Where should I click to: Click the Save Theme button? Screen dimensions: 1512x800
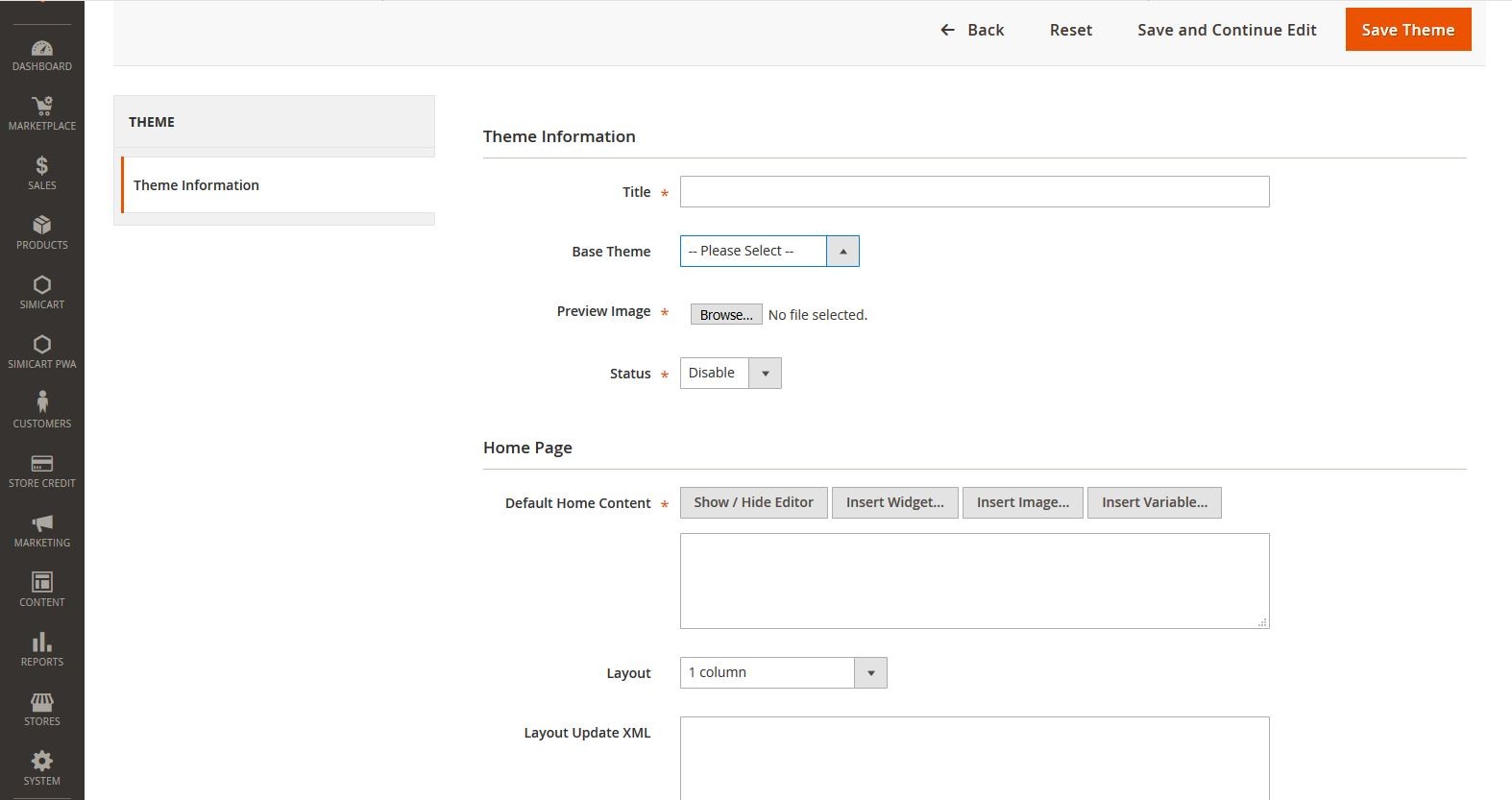click(1407, 30)
